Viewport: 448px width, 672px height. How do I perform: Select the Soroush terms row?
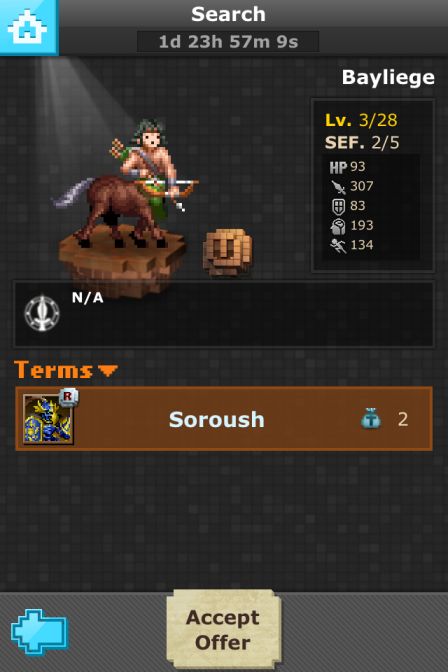point(224,419)
